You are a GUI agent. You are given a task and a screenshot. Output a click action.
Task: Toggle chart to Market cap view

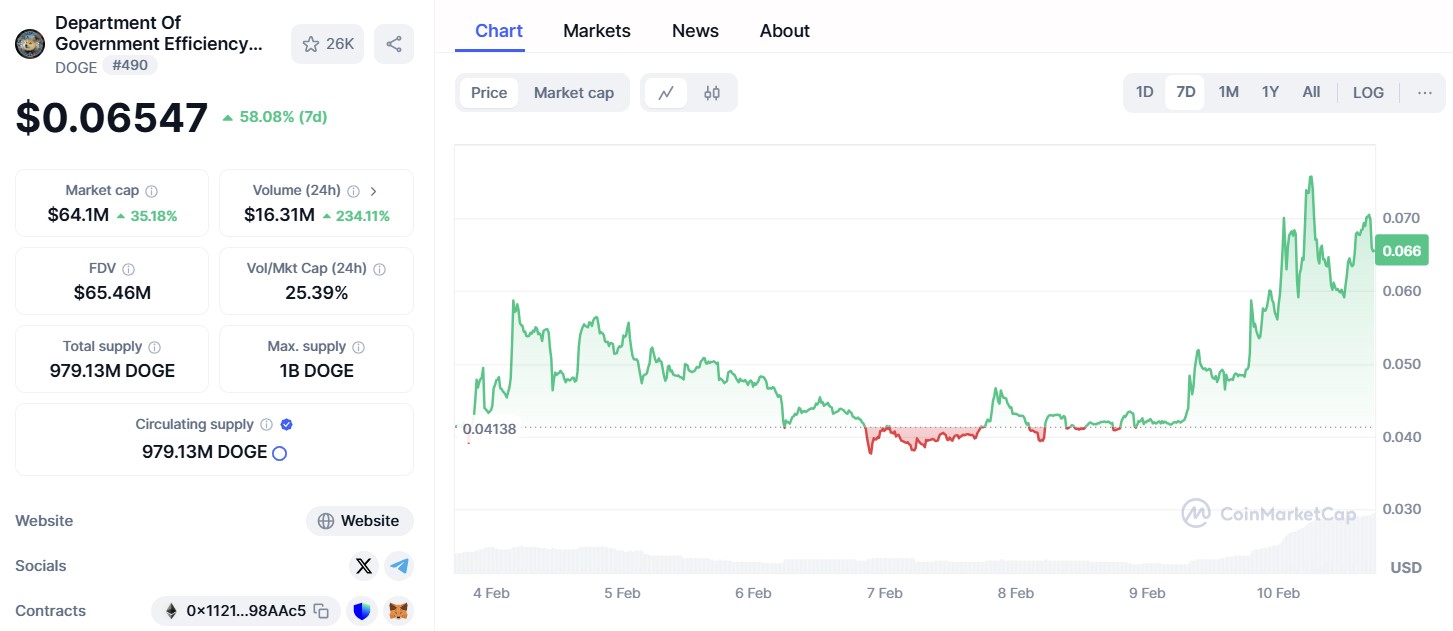coord(574,91)
